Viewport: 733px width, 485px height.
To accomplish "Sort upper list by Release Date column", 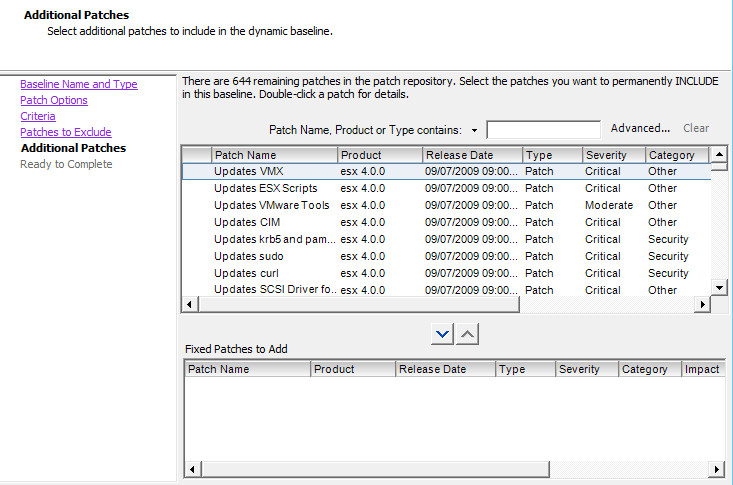I will [x=473, y=155].
